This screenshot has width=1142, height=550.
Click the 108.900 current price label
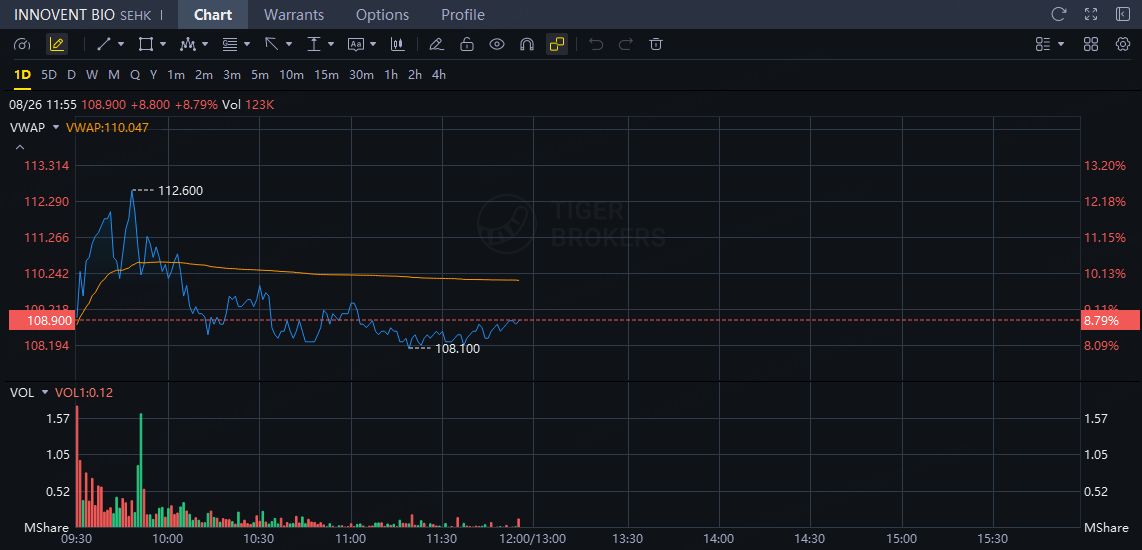point(42,320)
